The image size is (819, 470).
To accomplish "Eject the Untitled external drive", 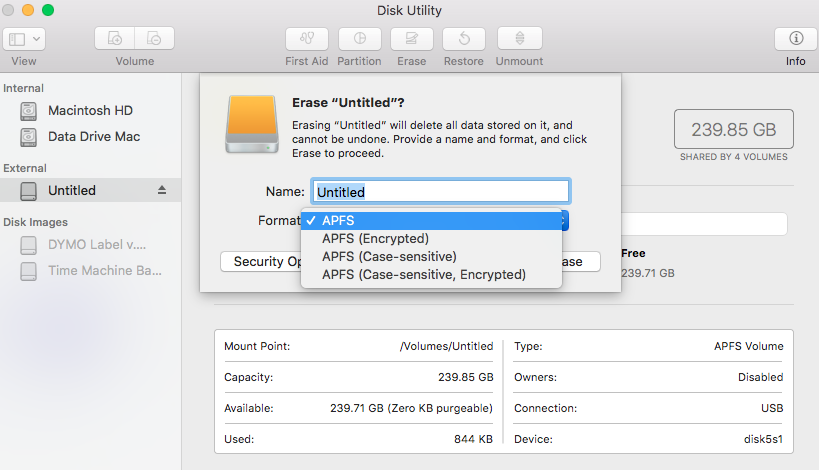I will 162,190.
